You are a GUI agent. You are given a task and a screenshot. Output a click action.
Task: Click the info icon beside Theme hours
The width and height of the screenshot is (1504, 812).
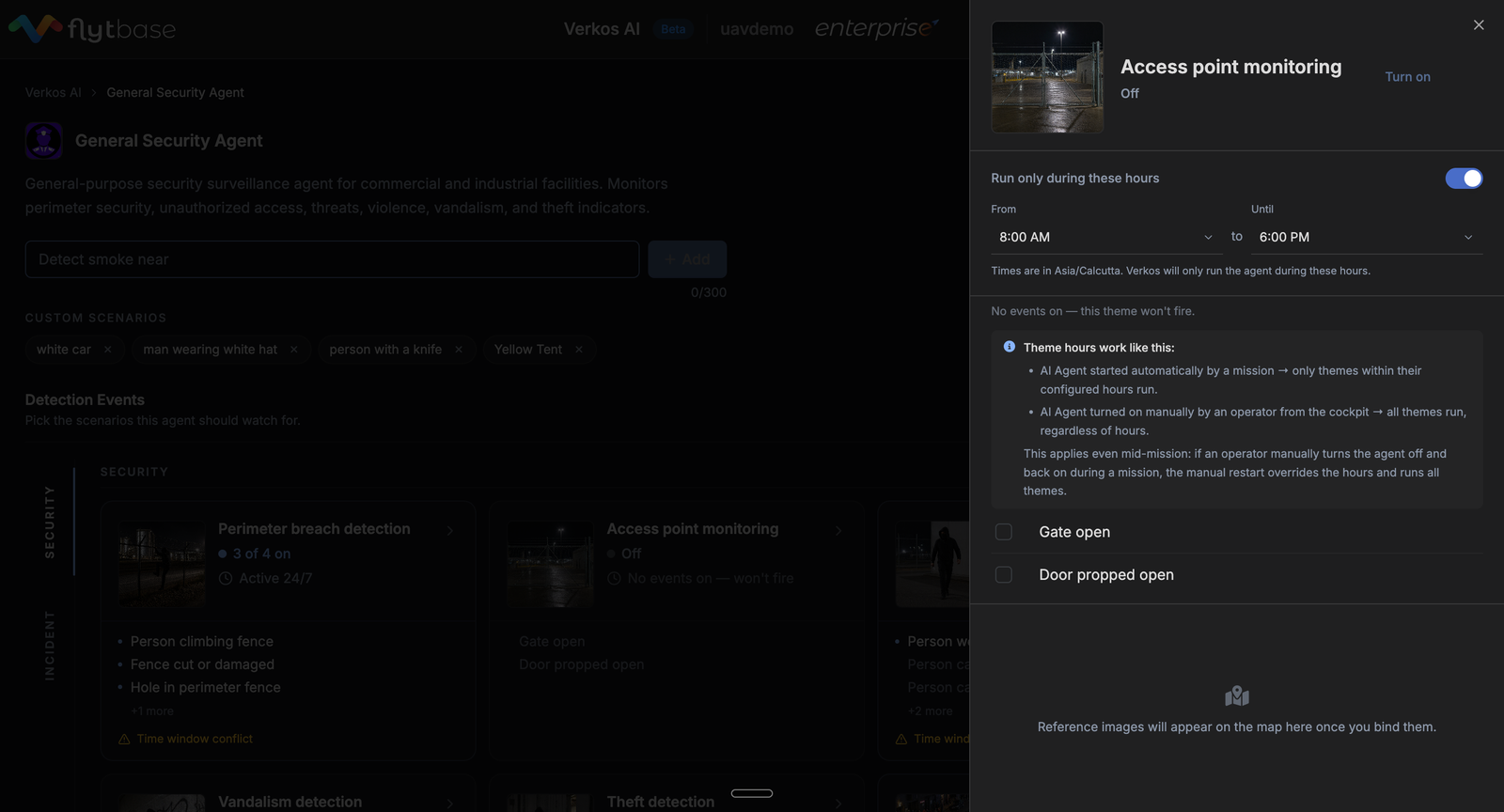[x=1010, y=347]
